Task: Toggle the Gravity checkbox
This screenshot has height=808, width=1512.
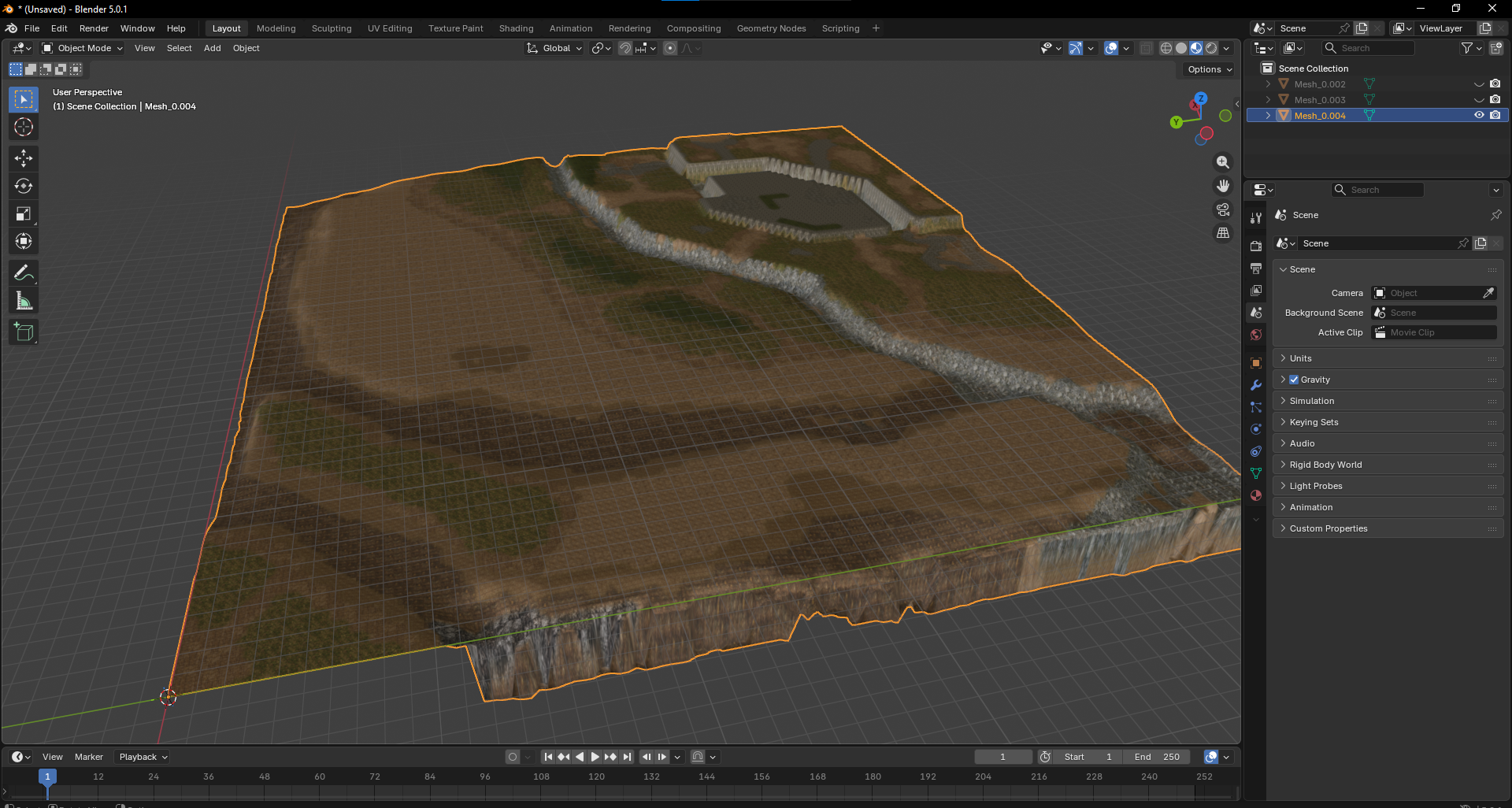Action: (1294, 380)
